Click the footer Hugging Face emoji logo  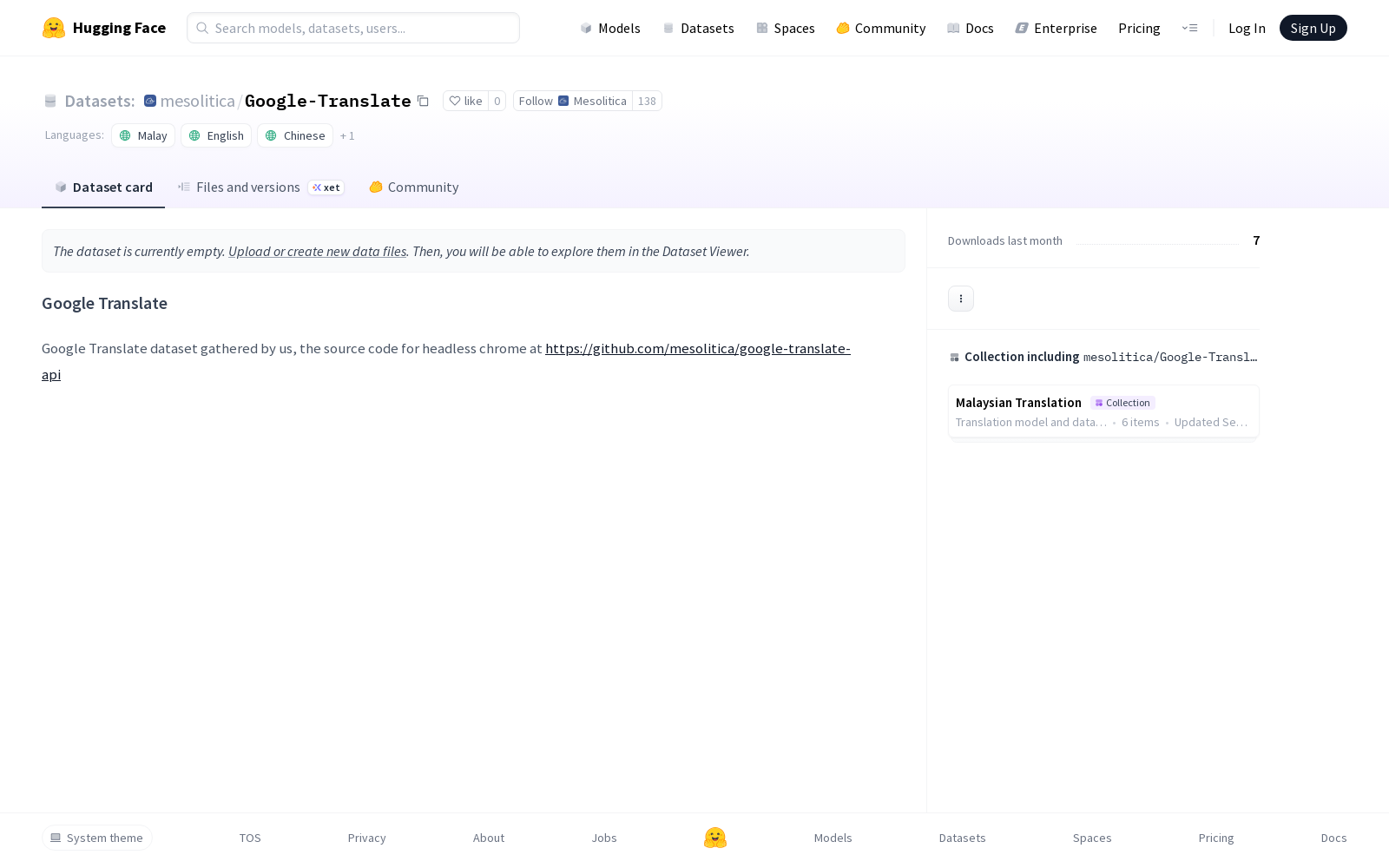715,838
